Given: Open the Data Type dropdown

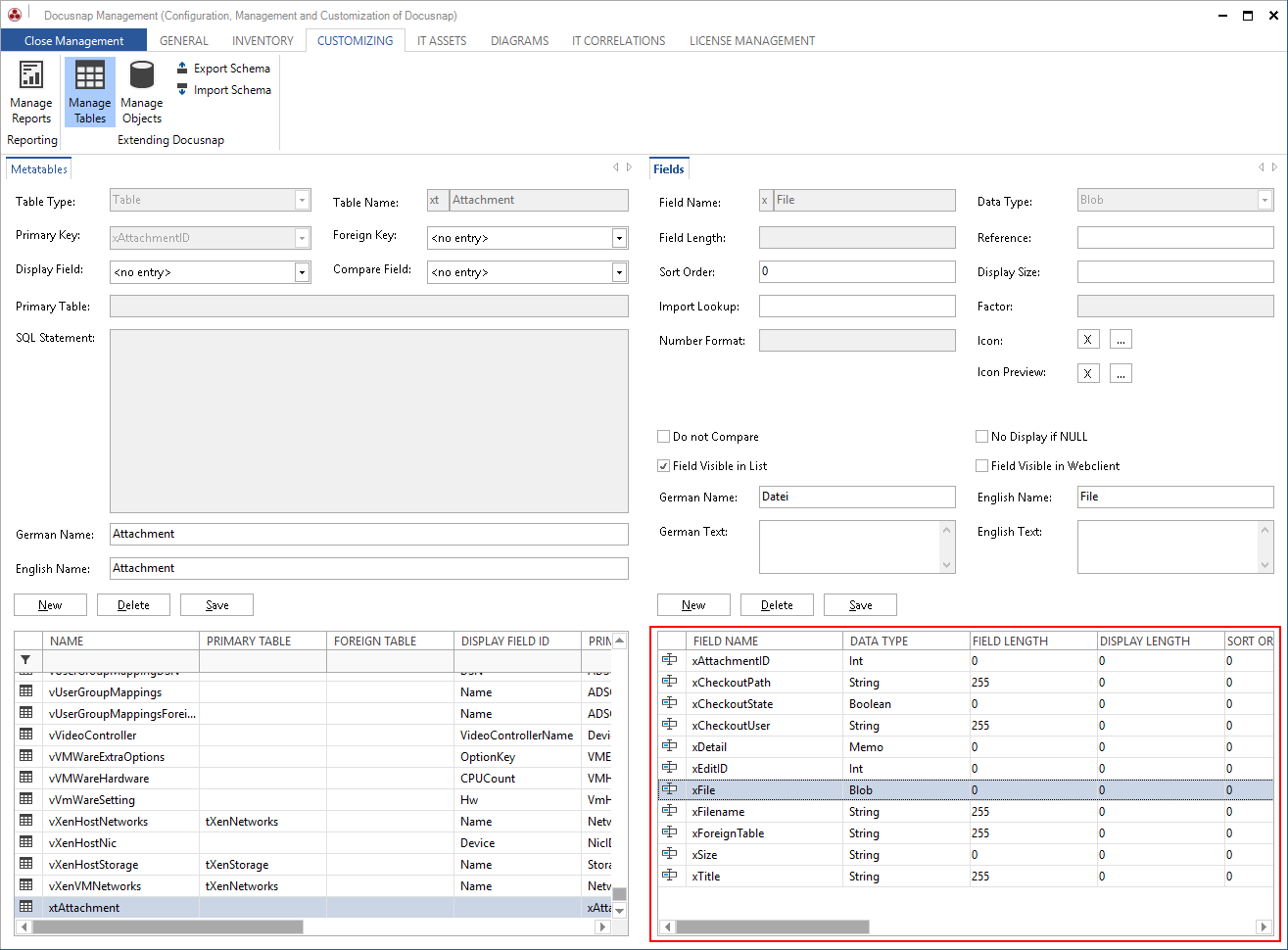Looking at the screenshot, I should 1264,200.
